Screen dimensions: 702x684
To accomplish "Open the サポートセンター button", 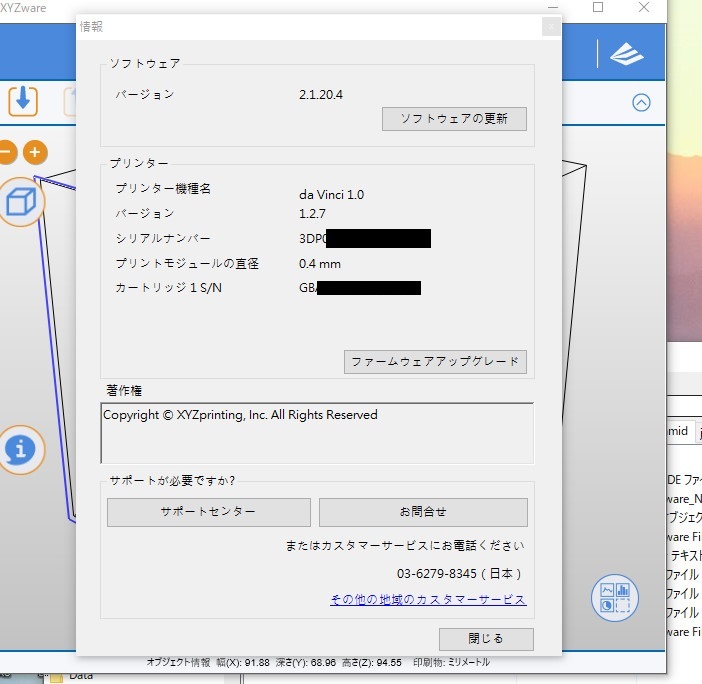I will (208, 512).
